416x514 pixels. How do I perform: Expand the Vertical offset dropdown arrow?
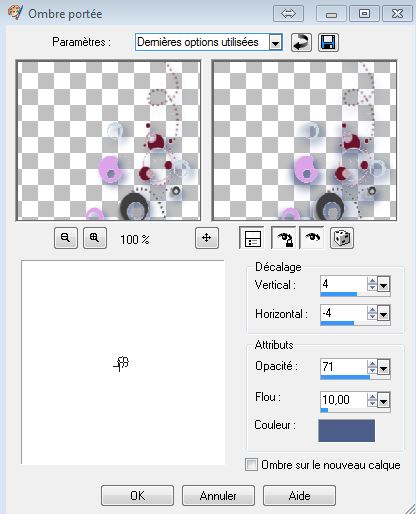coord(383,285)
